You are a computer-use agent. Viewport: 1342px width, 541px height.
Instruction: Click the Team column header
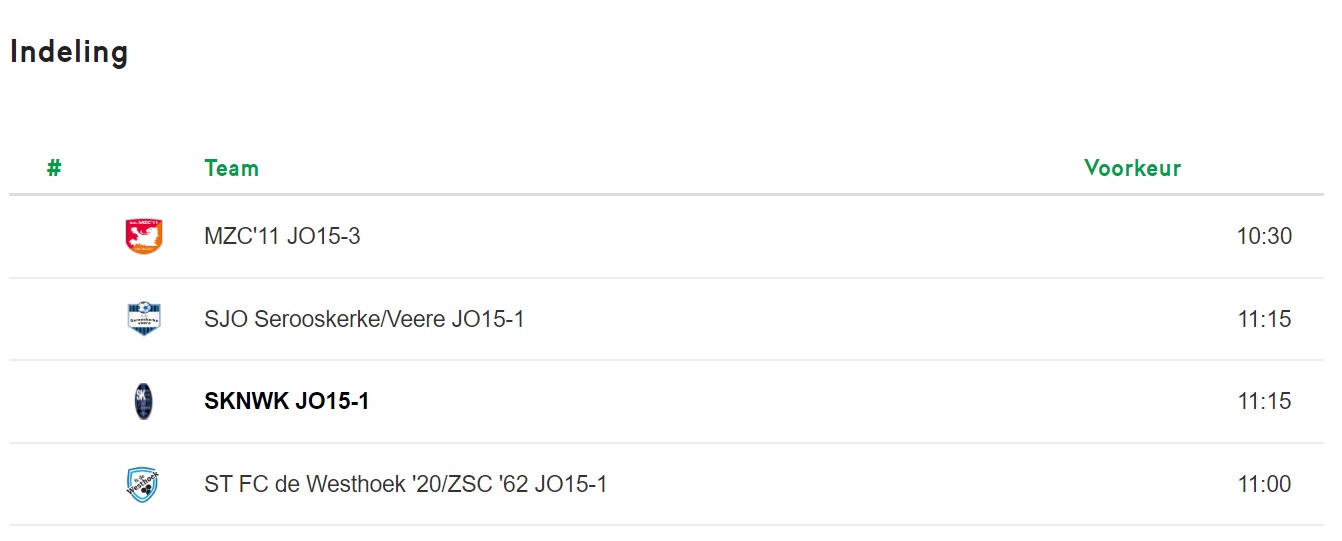click(x=232, y=168)
